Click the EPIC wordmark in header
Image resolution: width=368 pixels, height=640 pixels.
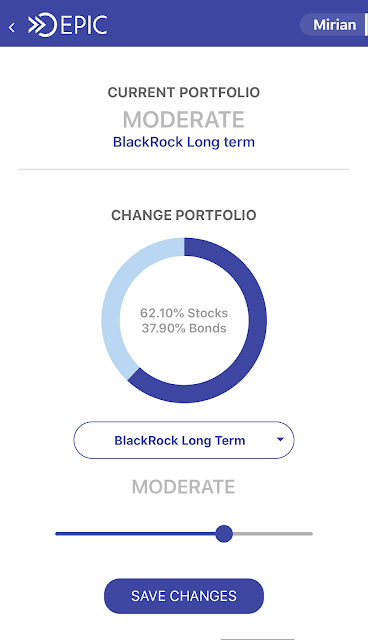point(84,25)
